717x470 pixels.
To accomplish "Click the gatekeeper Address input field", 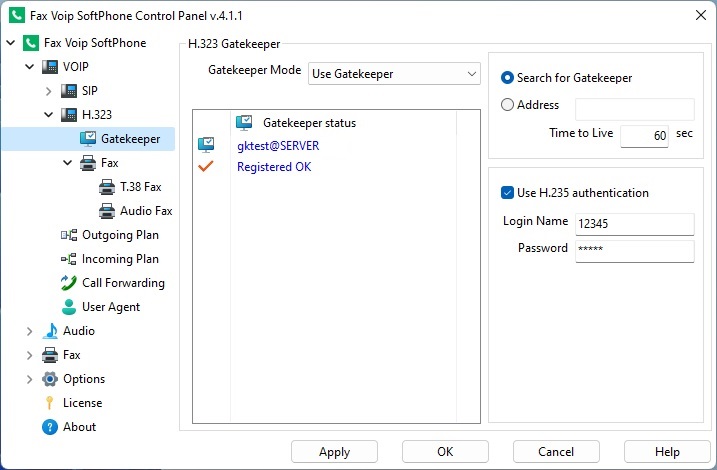I will (635, 109).
